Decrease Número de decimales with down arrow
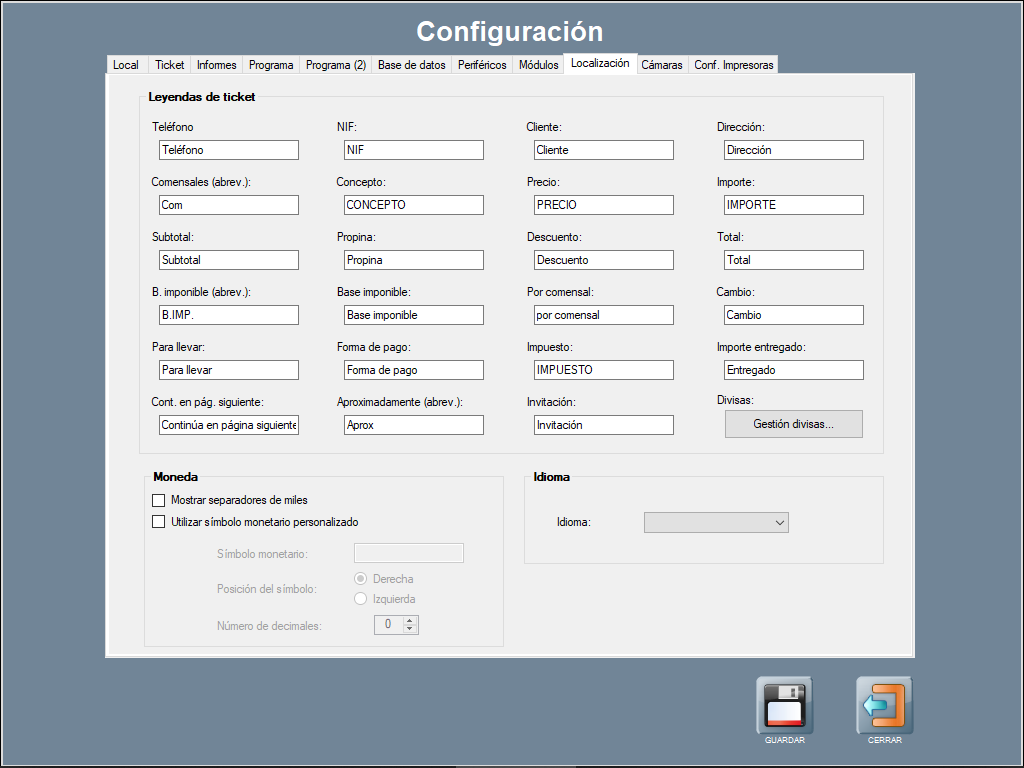Image resolution: width=1024 pixels, height=768 pixels. (409, 629)
